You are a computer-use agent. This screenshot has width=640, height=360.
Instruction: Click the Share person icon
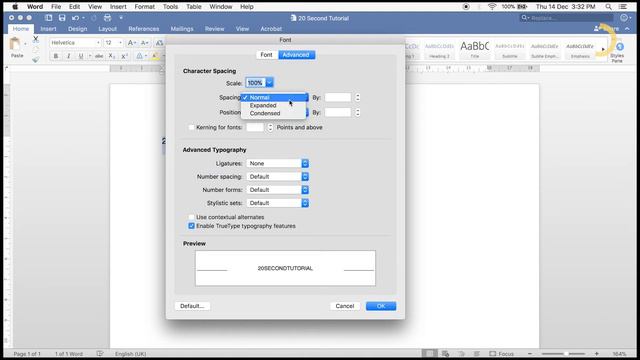click(597, 29)
